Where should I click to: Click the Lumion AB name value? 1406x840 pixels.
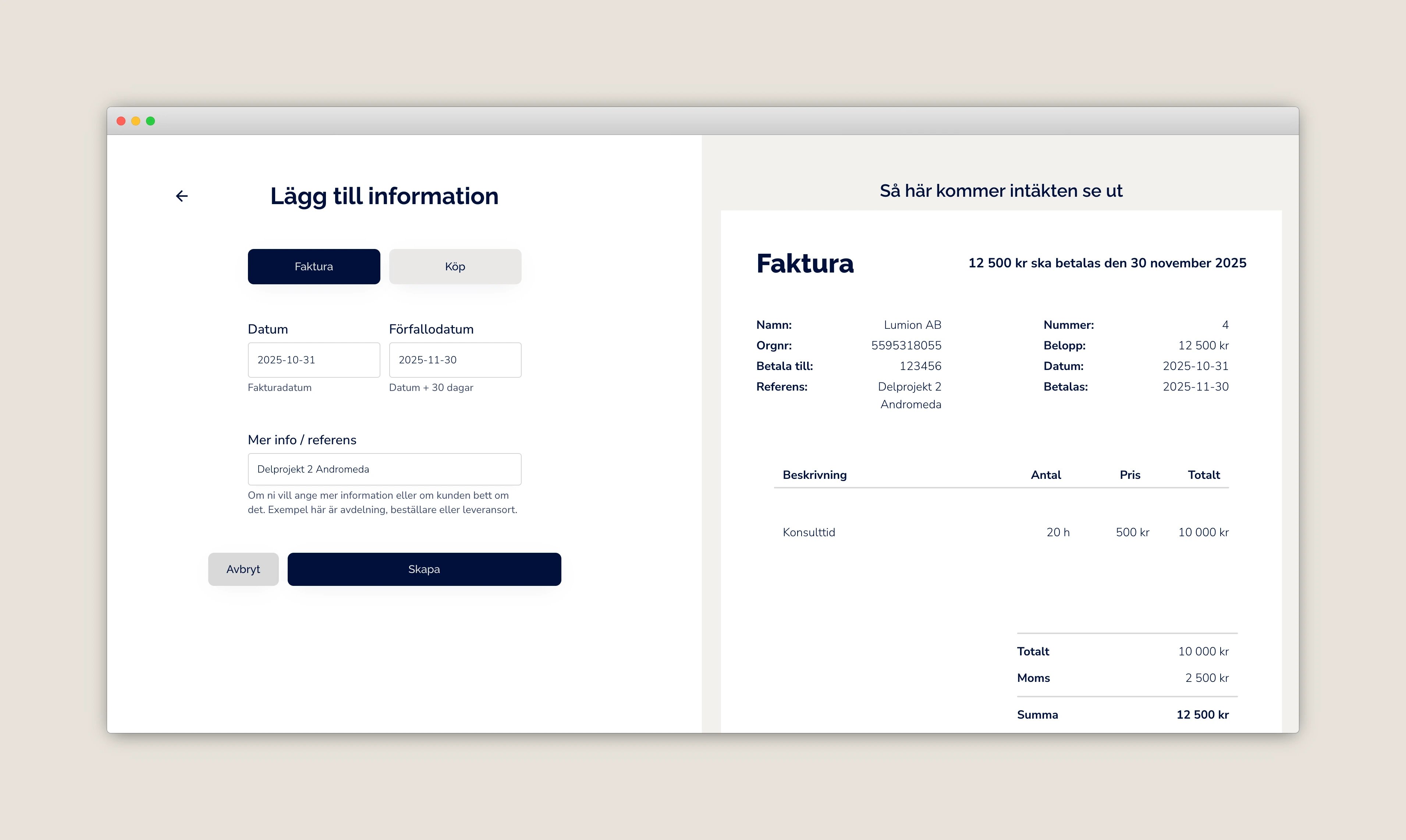pos(912,325)
